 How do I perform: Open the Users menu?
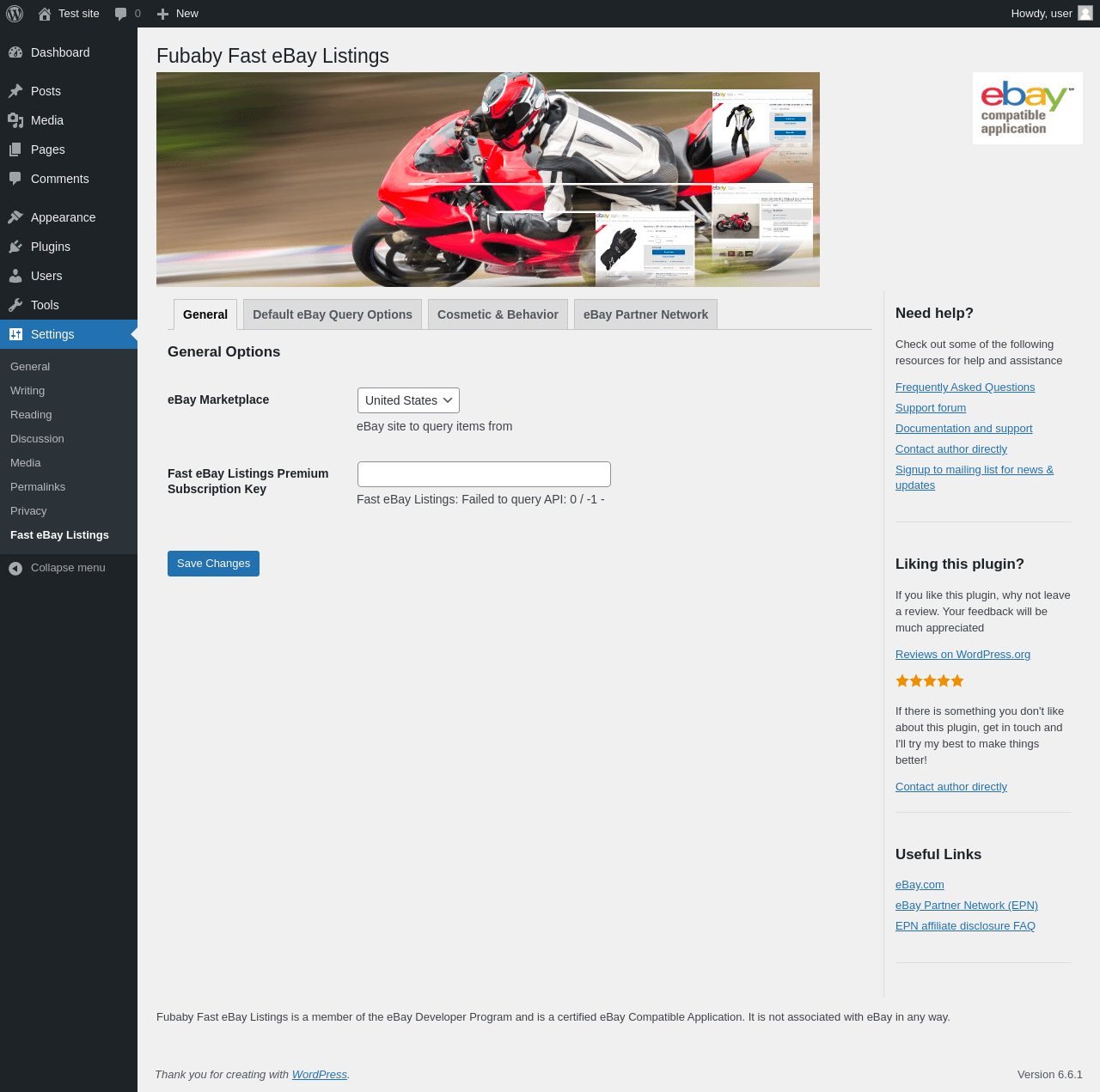69,276
